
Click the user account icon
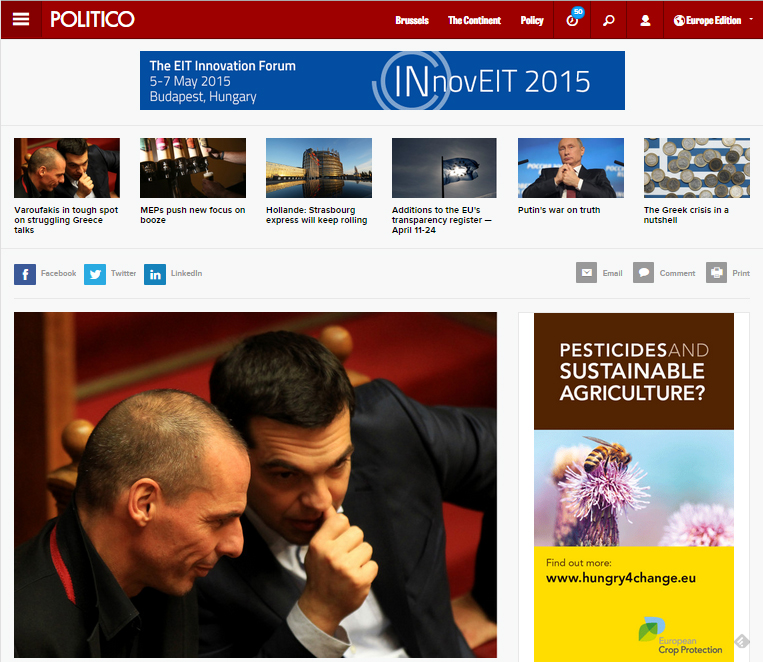645,20
